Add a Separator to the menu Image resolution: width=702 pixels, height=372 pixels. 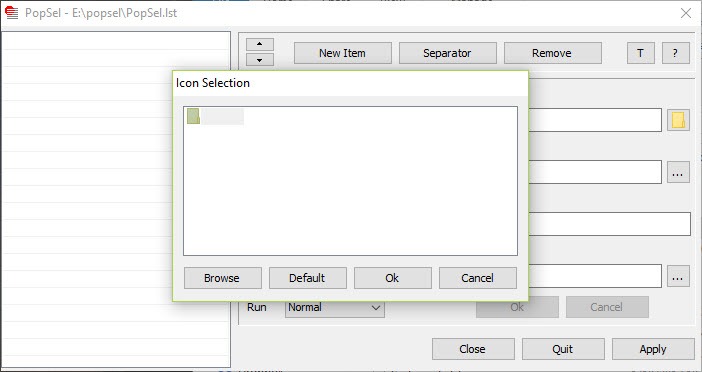point(448,53)
